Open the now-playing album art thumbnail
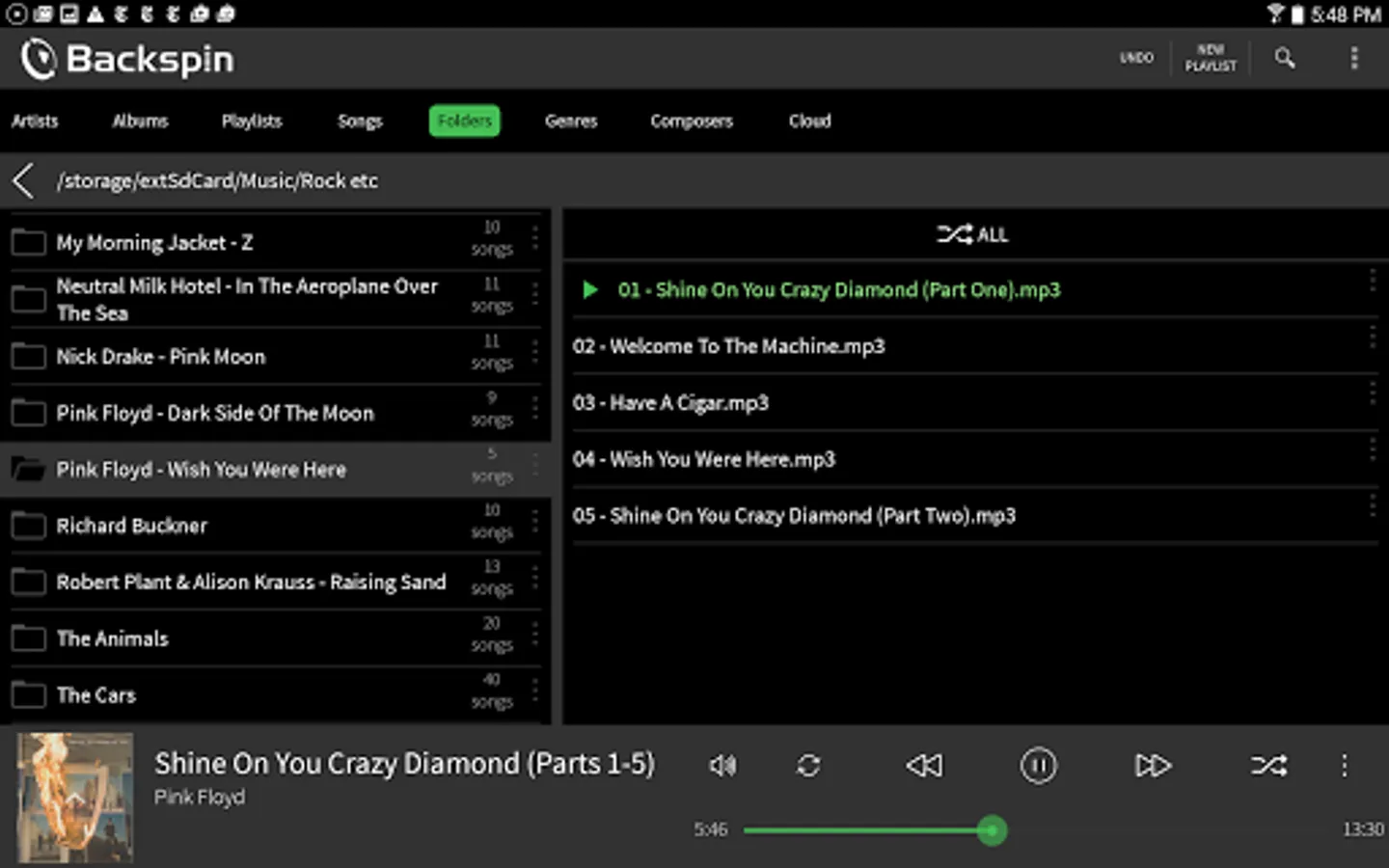Image resolution: width=1389 pixels, height=868 pixels. pyautogui.click(x=75, y=798)
